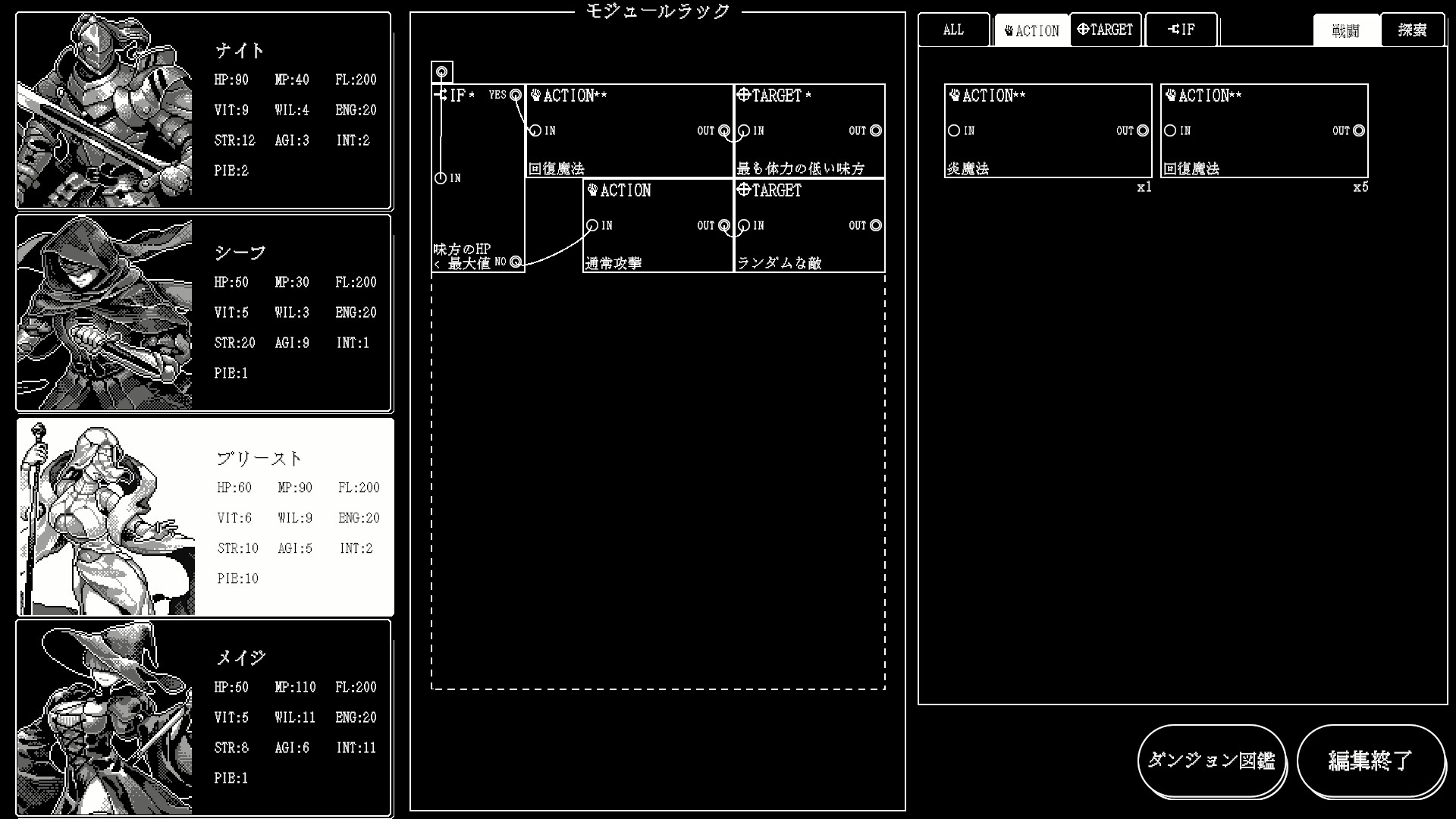Switch to the ALL filter tab
The width and height of the screenshot is (1456, 819).
pyautogui.click(x=953, y=30)
